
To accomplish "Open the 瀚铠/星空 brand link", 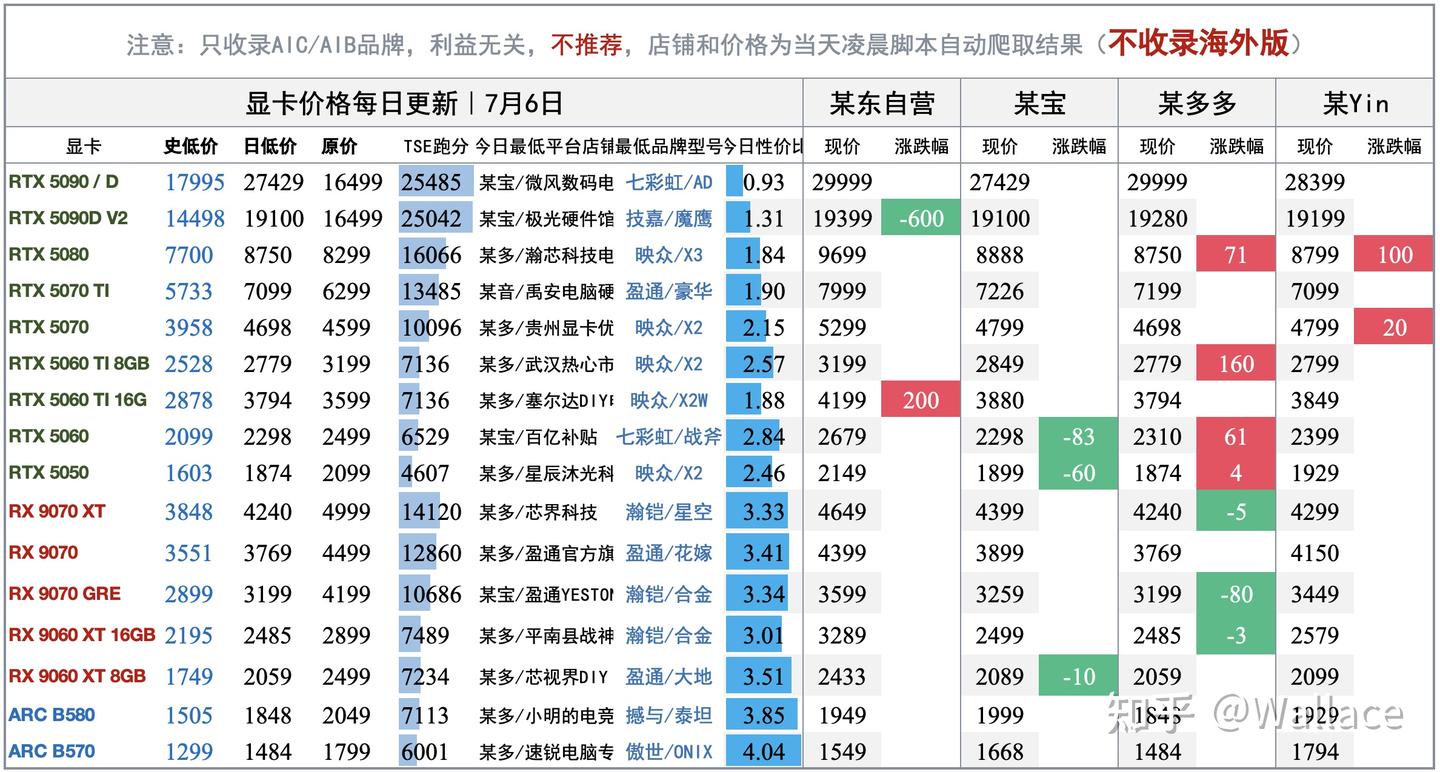I will coord(669,512).
